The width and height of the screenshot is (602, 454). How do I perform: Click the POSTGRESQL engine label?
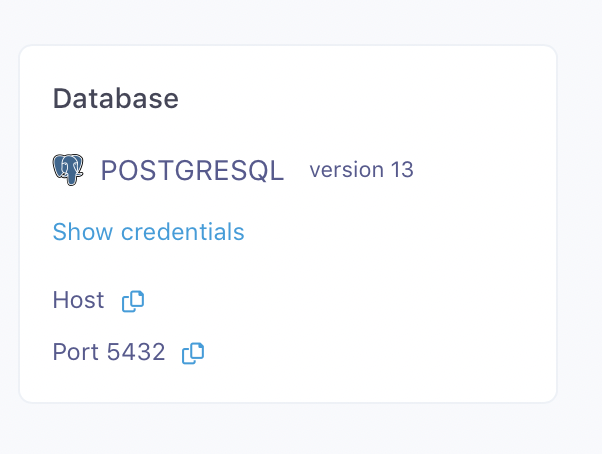pos(192,171)
